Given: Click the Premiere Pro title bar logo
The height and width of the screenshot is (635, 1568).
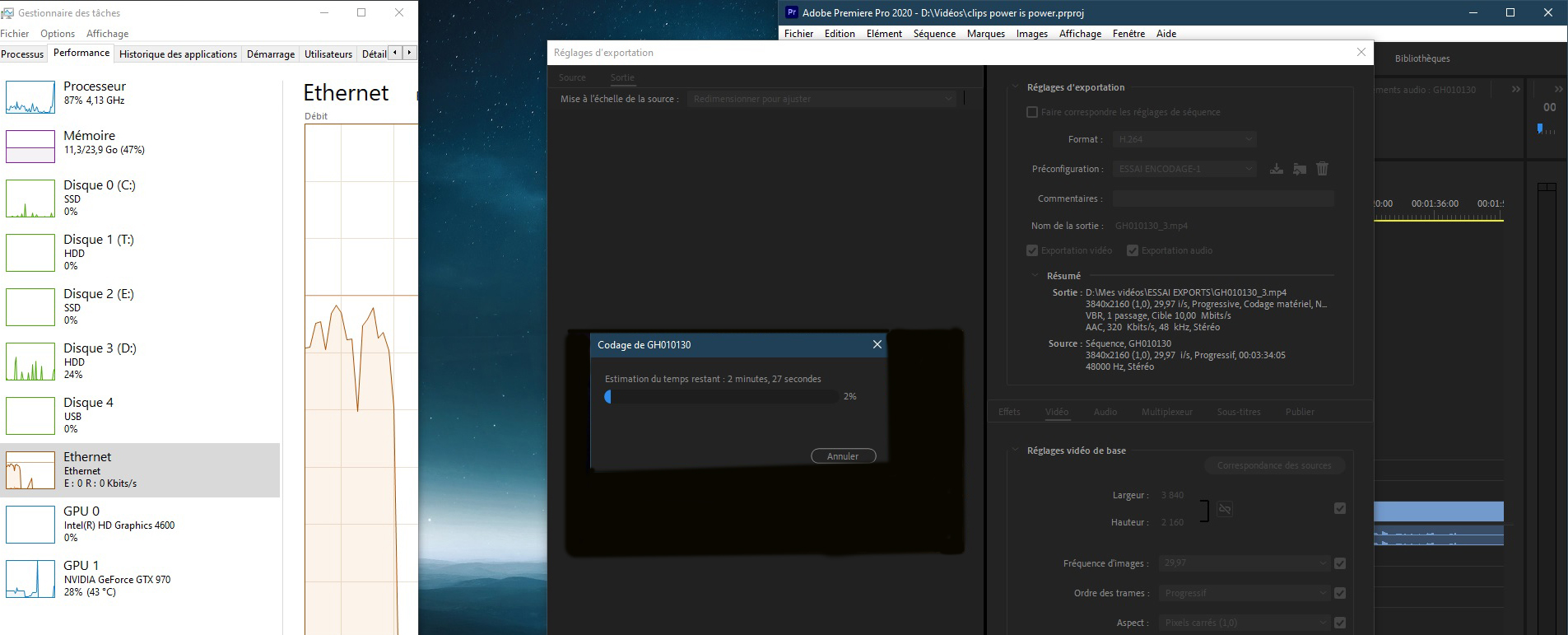Looking at the screenshot, I should [792, 12].
